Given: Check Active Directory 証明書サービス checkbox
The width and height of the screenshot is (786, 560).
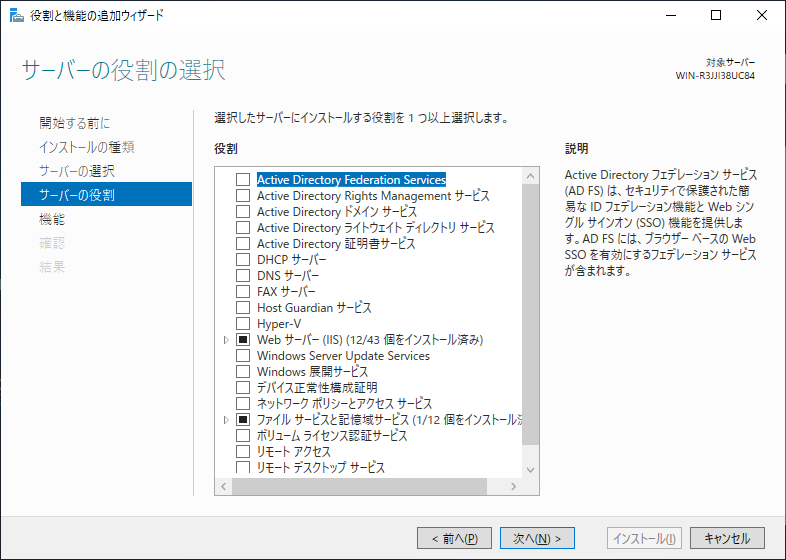Looking at the screenshot, I should (x=243, y=244).
